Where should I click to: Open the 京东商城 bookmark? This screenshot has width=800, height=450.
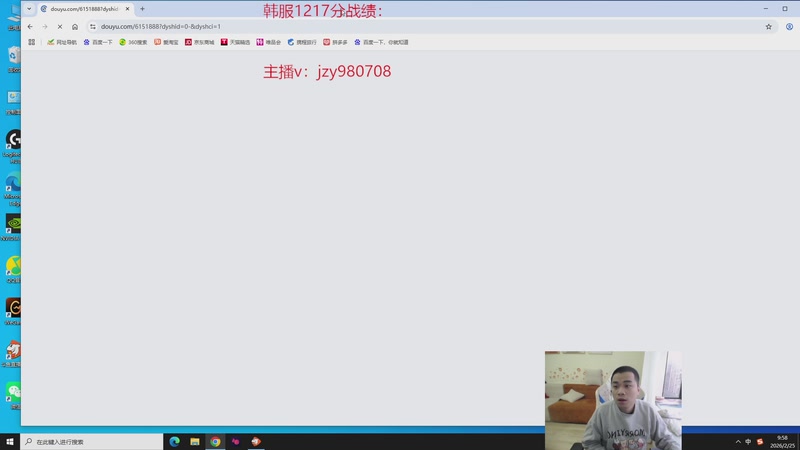201,42
